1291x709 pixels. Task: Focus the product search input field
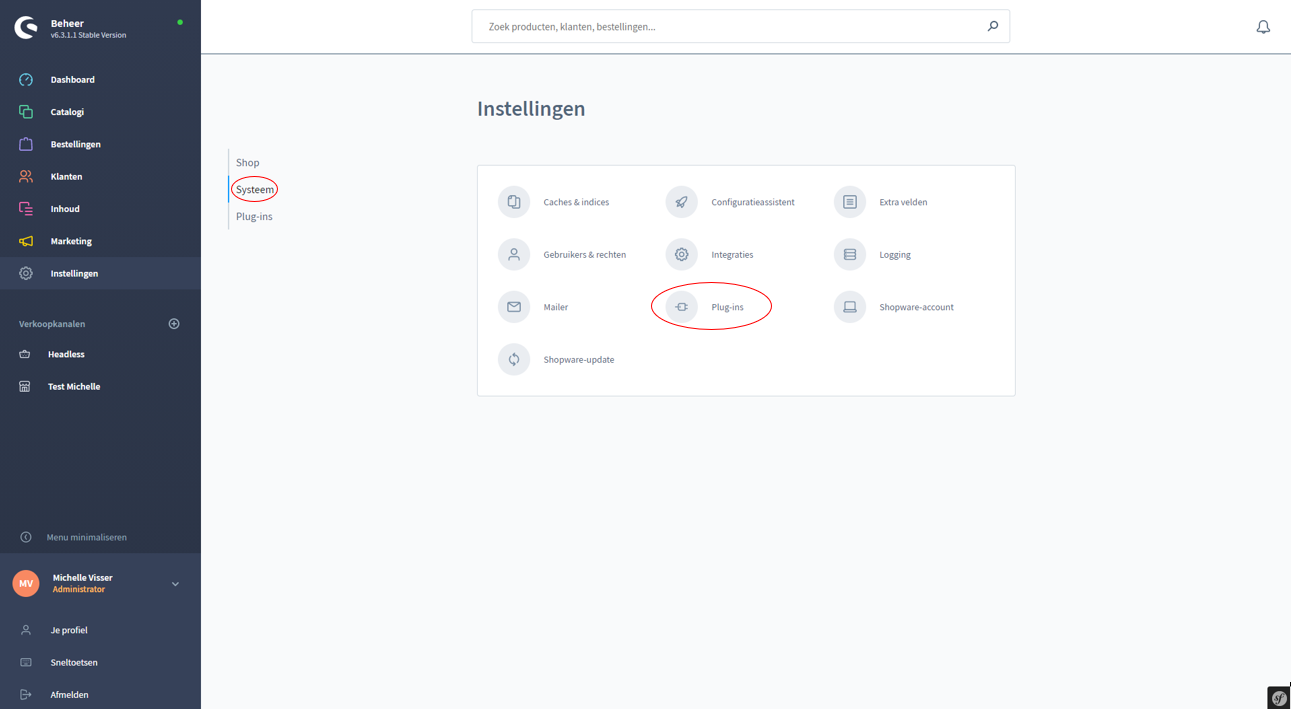click(x=730, y=27)
